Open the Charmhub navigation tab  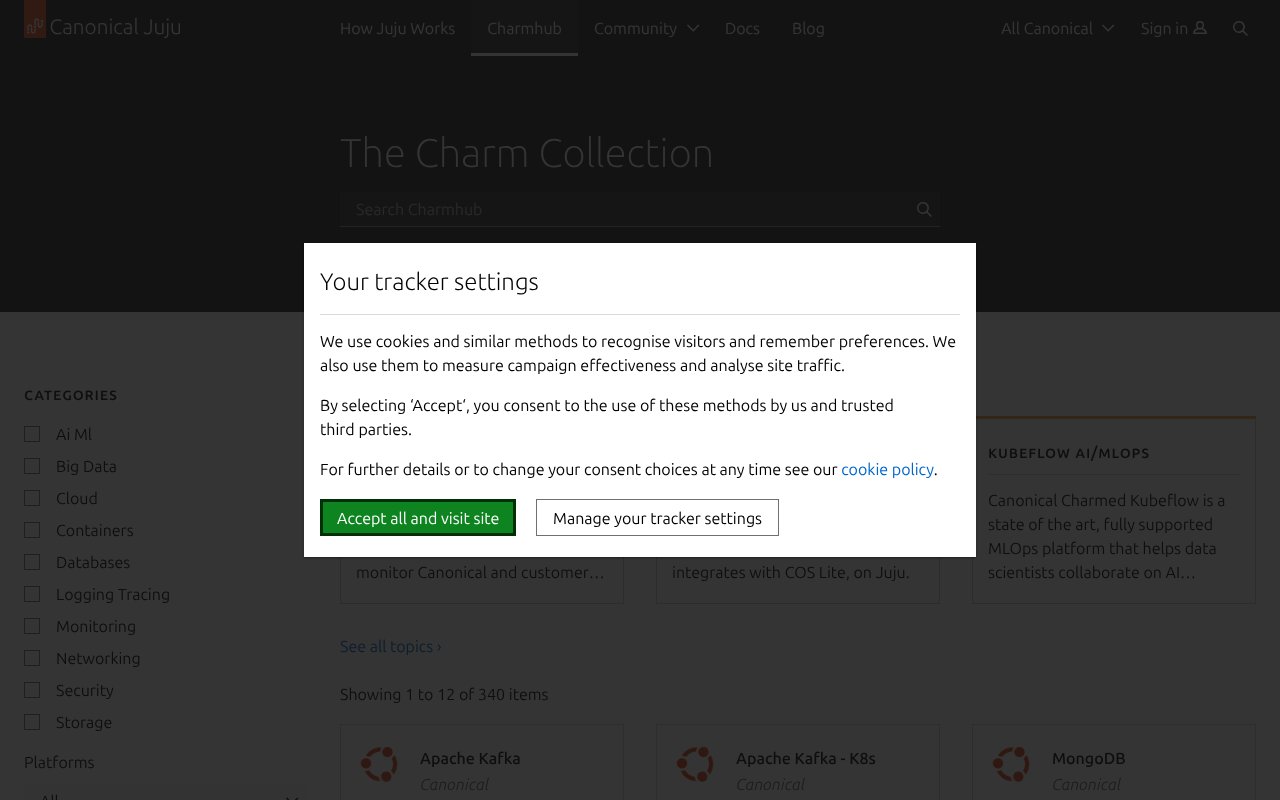pyautogui.click(x=524, y=28)
